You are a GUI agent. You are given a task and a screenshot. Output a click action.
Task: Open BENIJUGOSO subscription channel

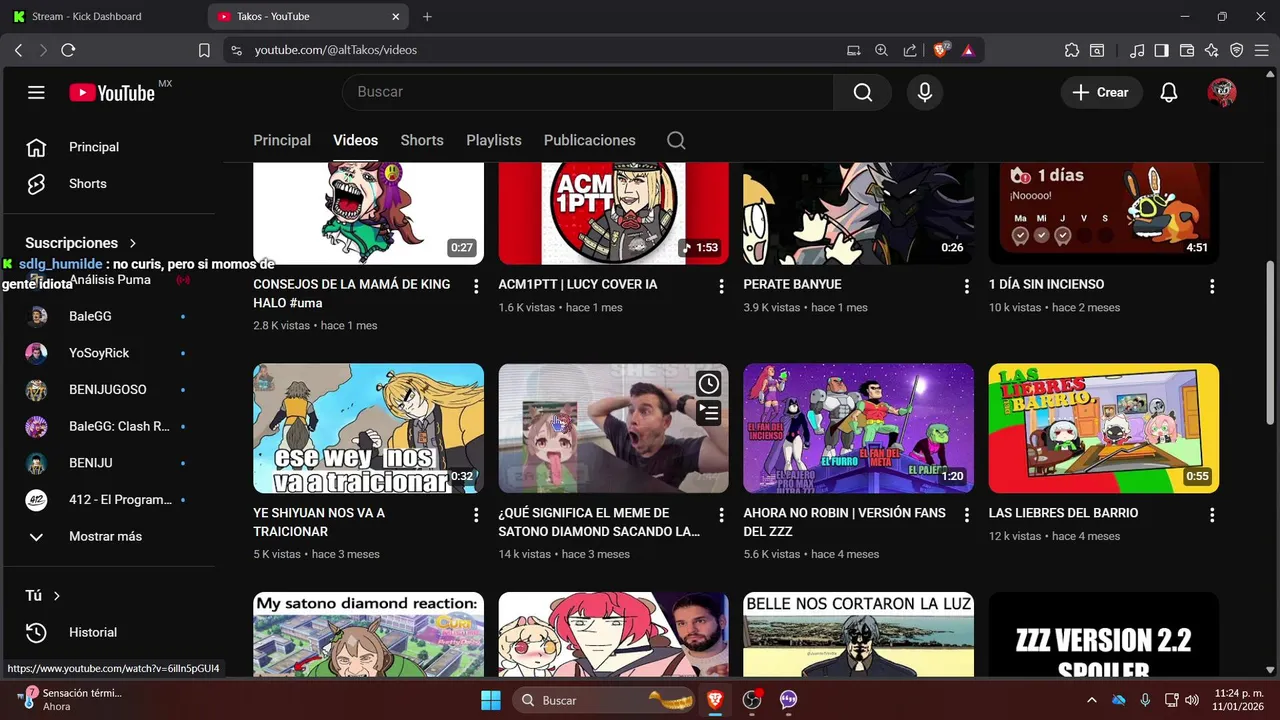[x=108, y=390]
